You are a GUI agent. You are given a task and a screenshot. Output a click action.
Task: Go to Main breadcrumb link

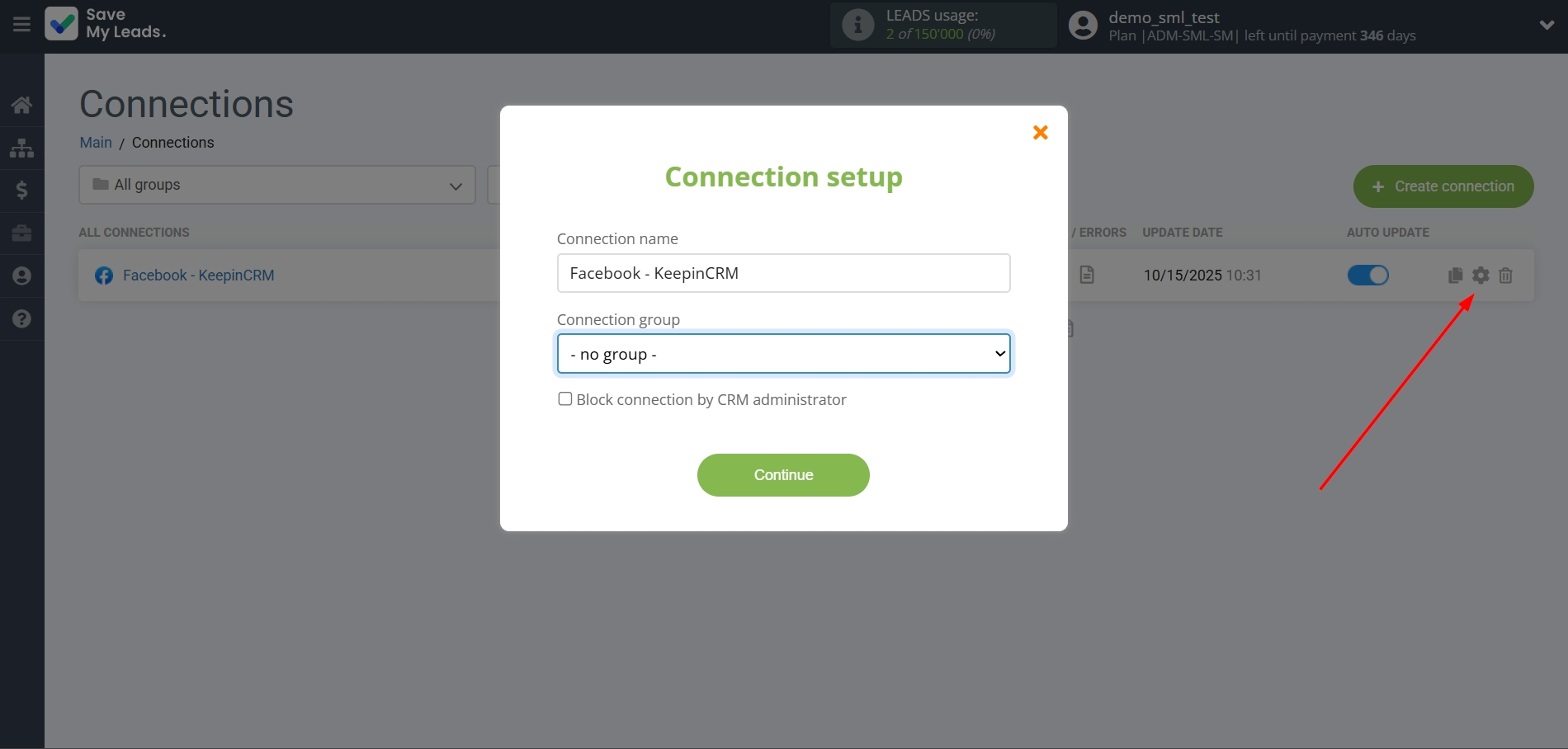(96, 143)
